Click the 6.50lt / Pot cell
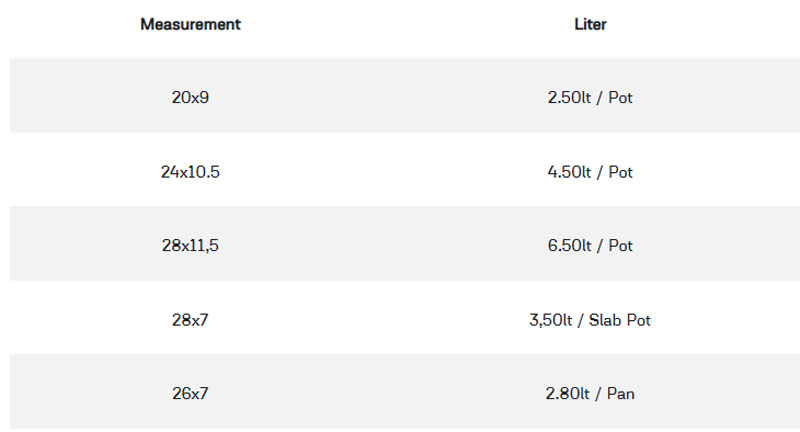800x432 pixels. [x=590, y=246]
